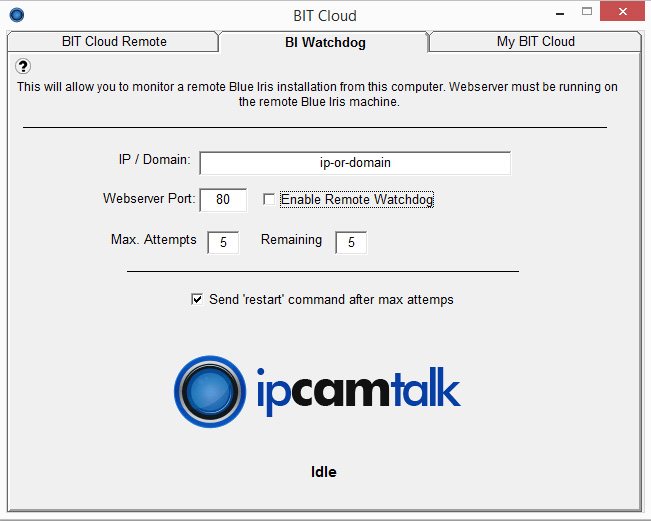
Task: Enable the Remote Watchdog checkbox
Action: (x=268, y=200)
